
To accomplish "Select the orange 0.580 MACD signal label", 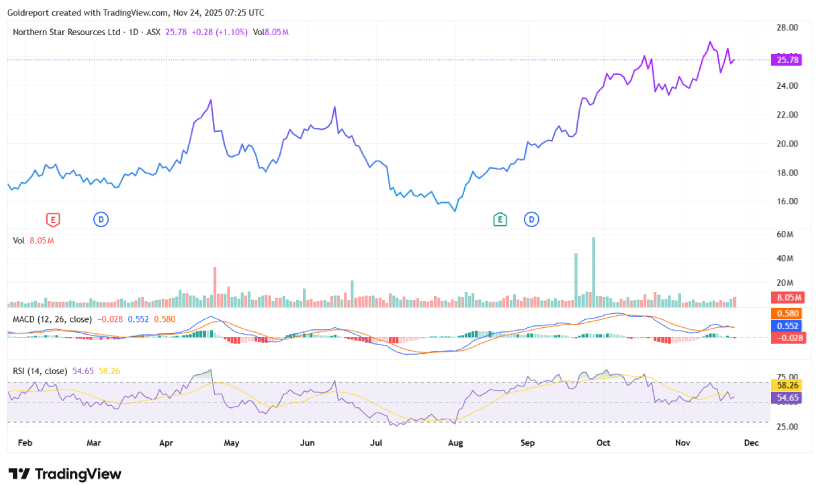I will 787,314.
